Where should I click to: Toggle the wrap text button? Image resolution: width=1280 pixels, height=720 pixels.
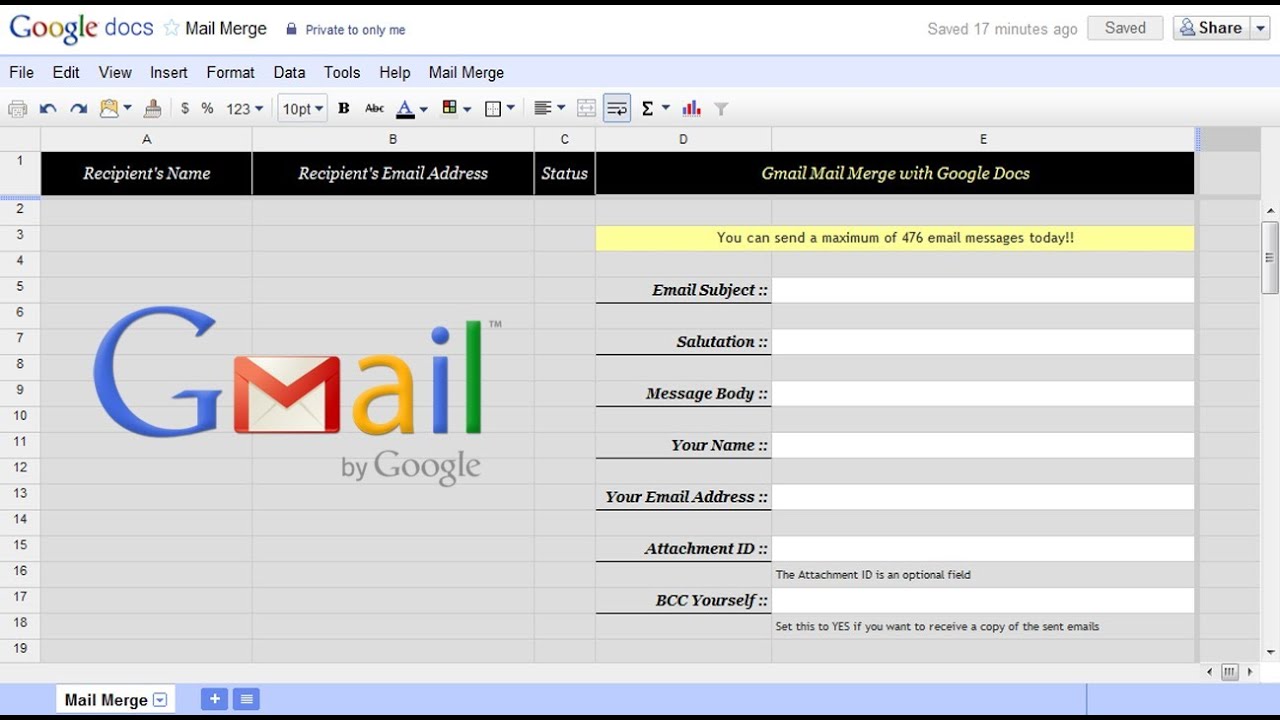click(617, 108)
